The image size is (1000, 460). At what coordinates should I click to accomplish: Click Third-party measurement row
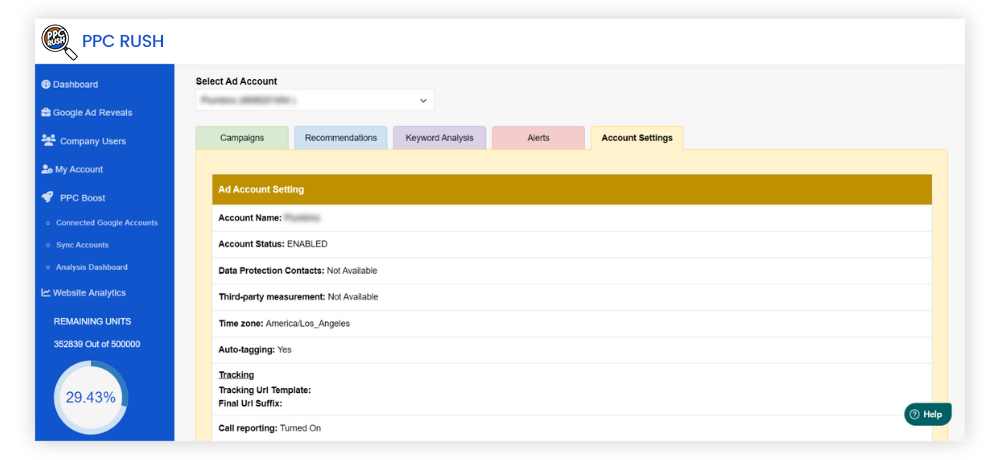pyautogui.click(x=572, y=297)
